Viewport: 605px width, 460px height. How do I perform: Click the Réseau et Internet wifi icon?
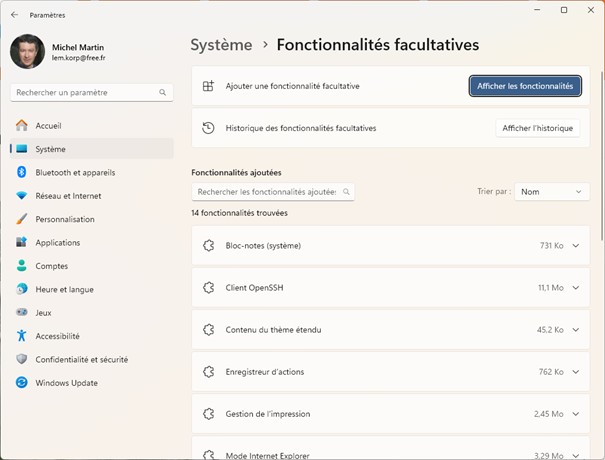21,196
